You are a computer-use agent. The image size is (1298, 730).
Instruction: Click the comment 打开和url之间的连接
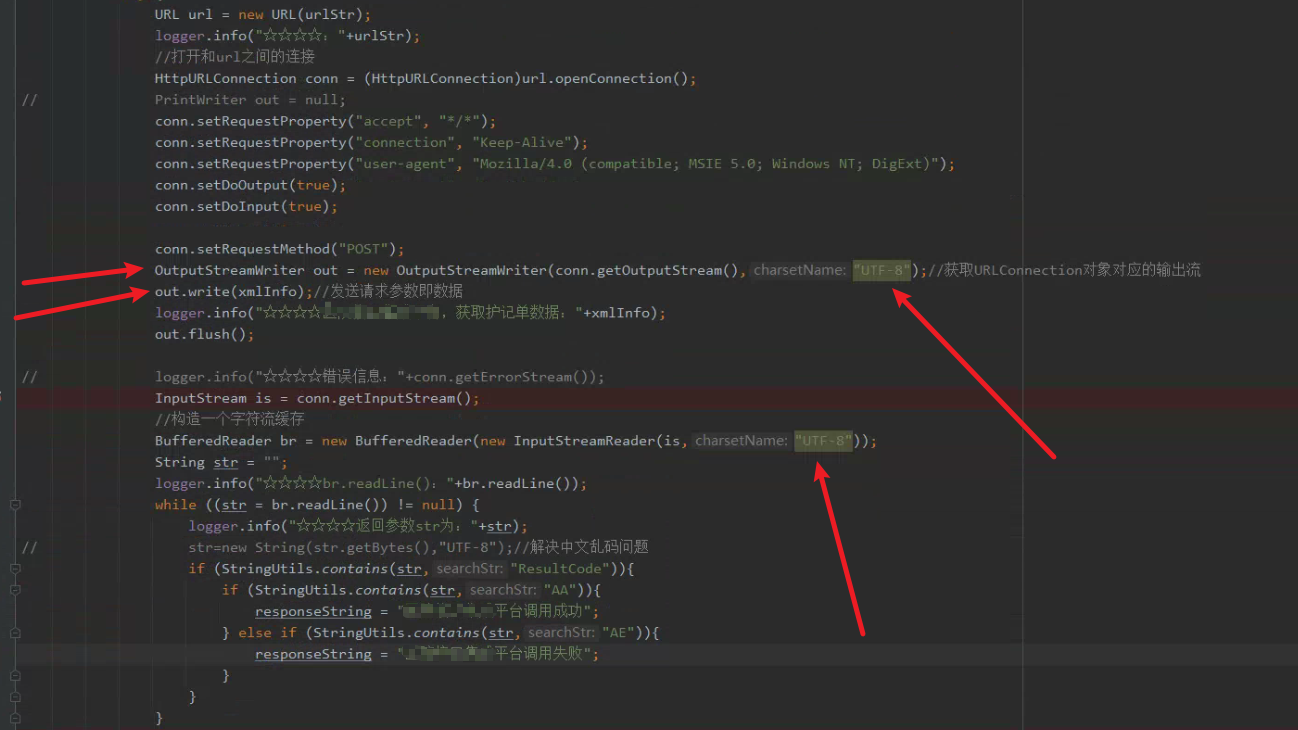click(235, 57)
